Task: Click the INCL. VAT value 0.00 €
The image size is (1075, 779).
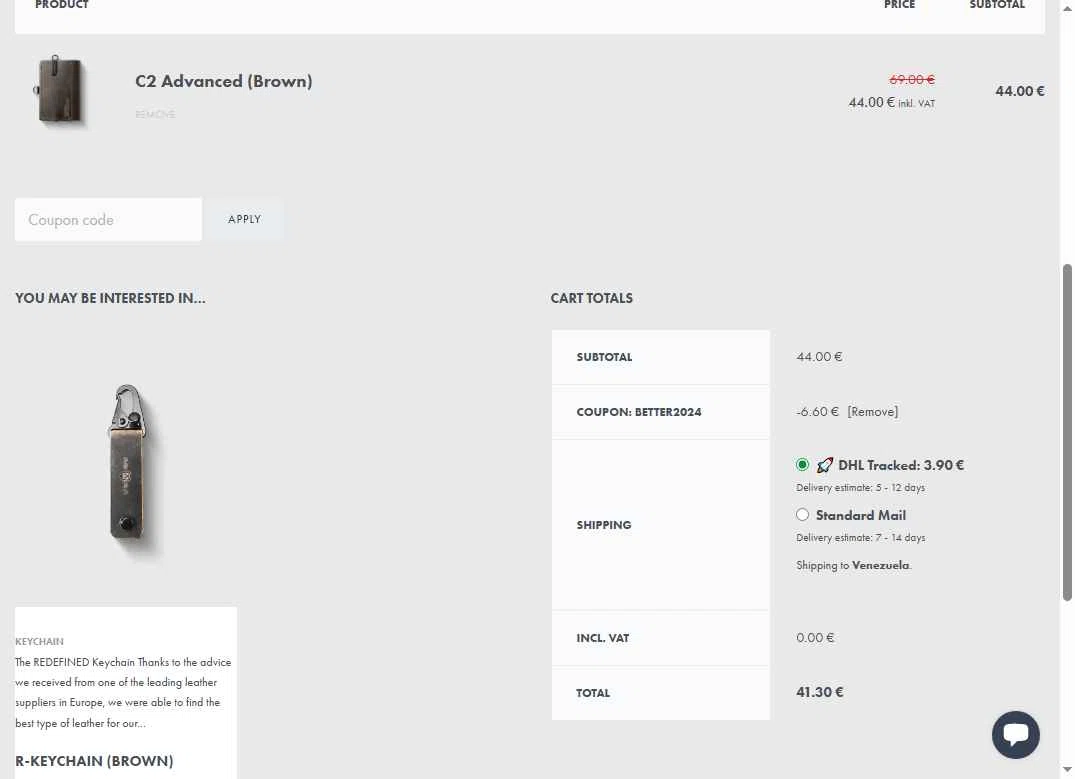Action: [815, 637]
